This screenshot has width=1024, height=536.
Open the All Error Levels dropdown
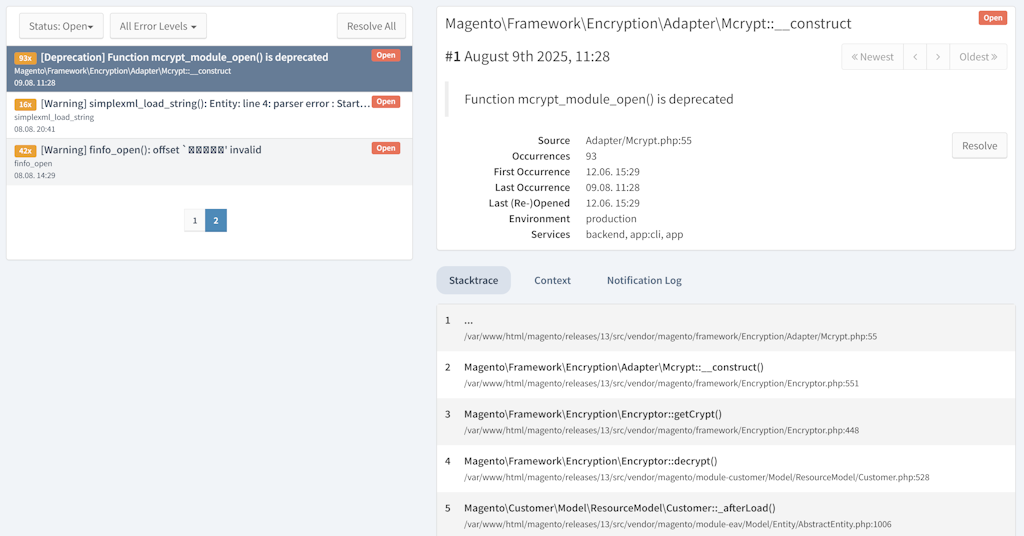point(158,26)
